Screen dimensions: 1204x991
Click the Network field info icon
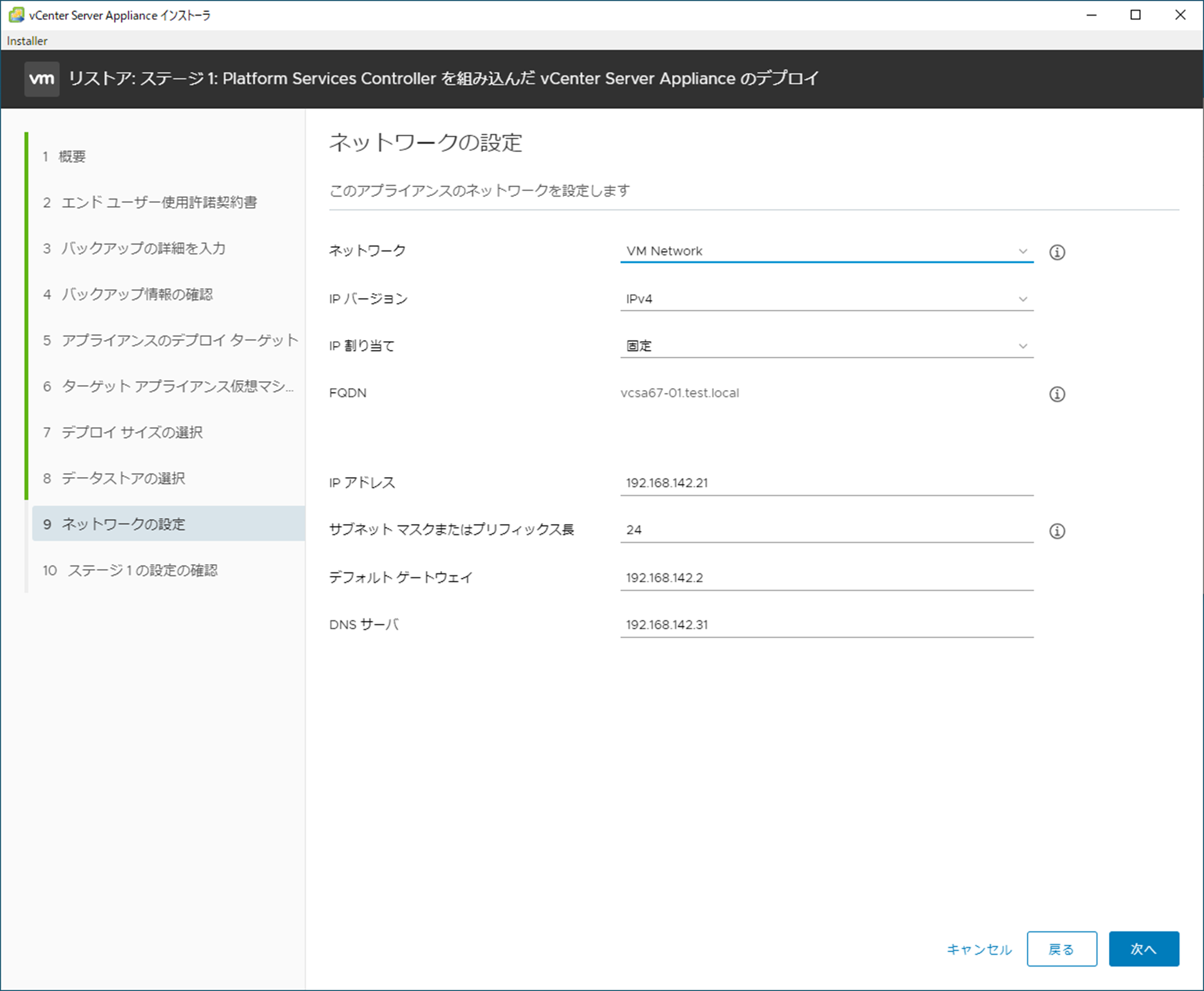tap(1057, 252)
